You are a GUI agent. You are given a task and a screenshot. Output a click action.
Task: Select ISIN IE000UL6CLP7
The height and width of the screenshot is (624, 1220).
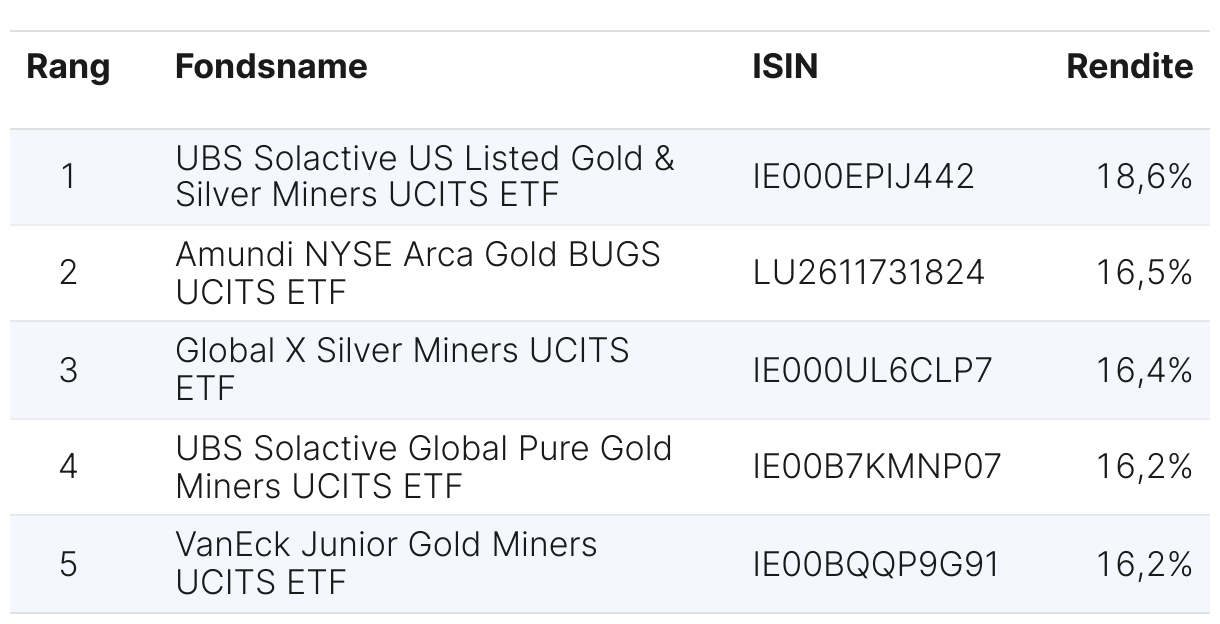pyautogui.click(x=872, y=370)
